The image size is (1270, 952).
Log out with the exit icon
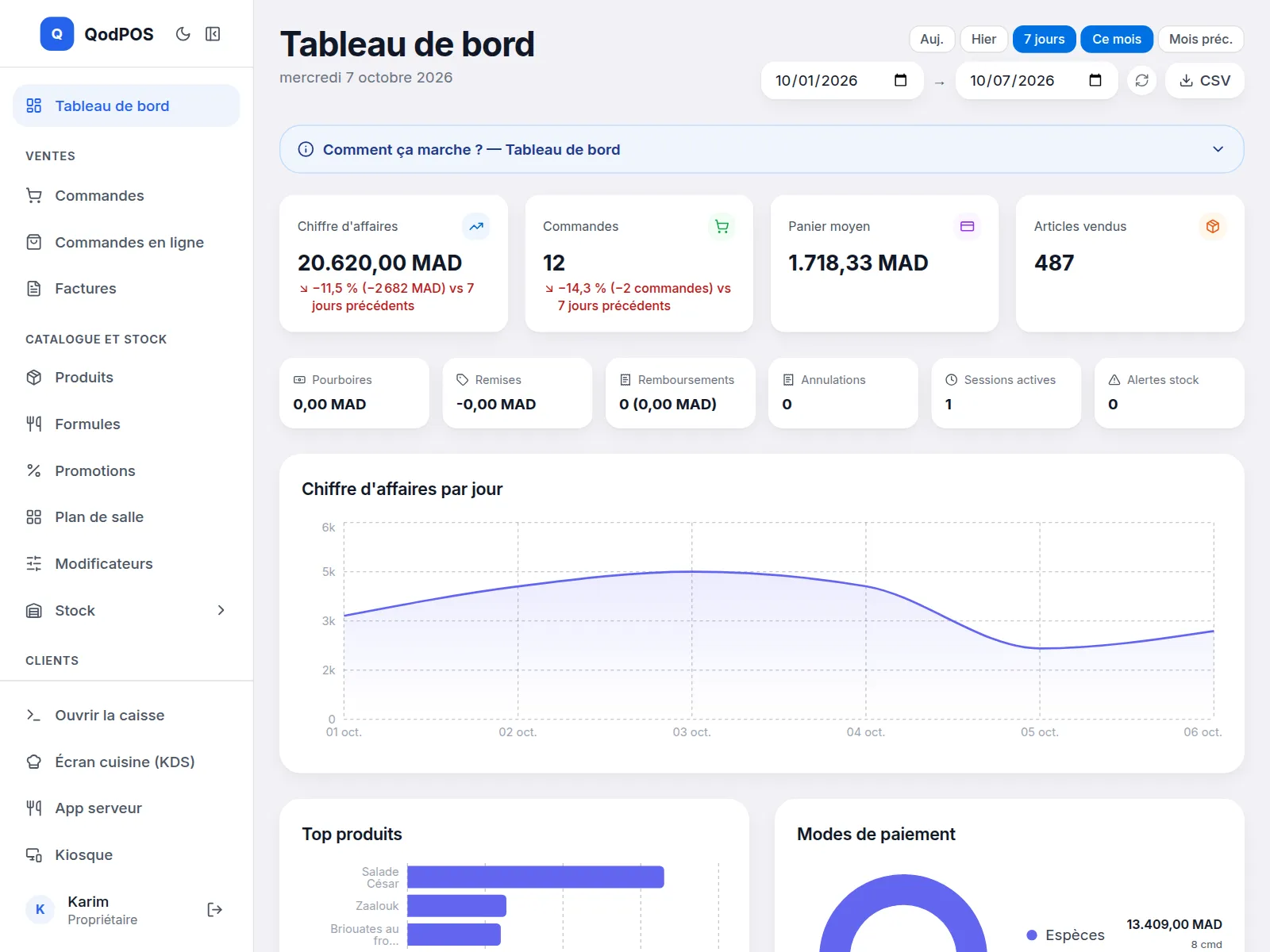214,909
